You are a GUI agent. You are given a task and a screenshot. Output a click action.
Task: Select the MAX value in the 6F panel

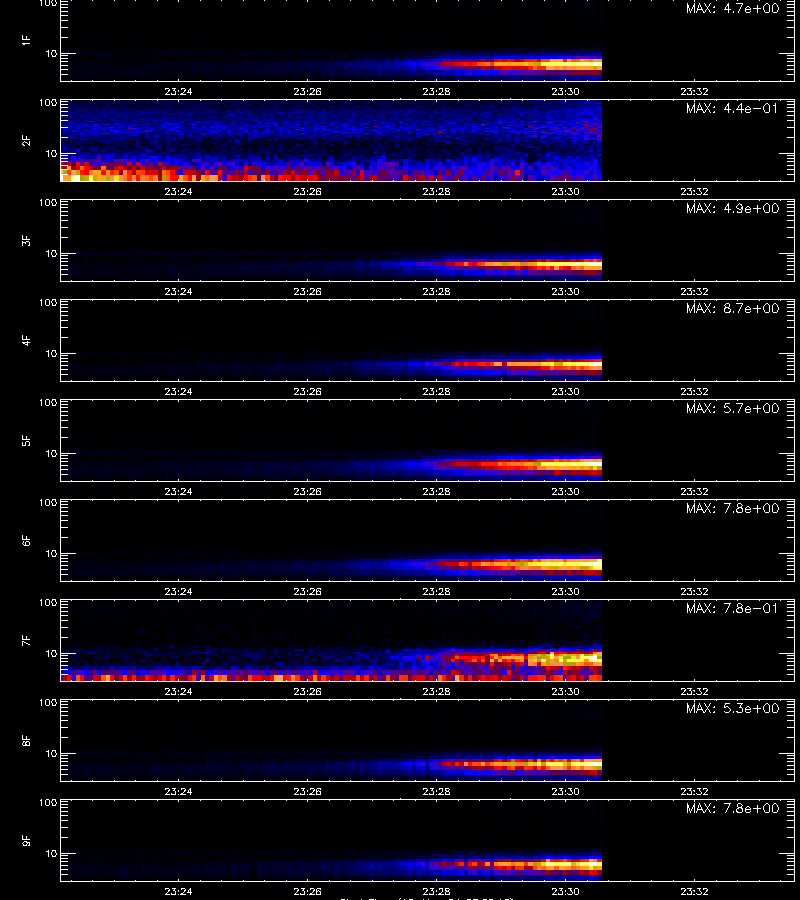point(733,508)
